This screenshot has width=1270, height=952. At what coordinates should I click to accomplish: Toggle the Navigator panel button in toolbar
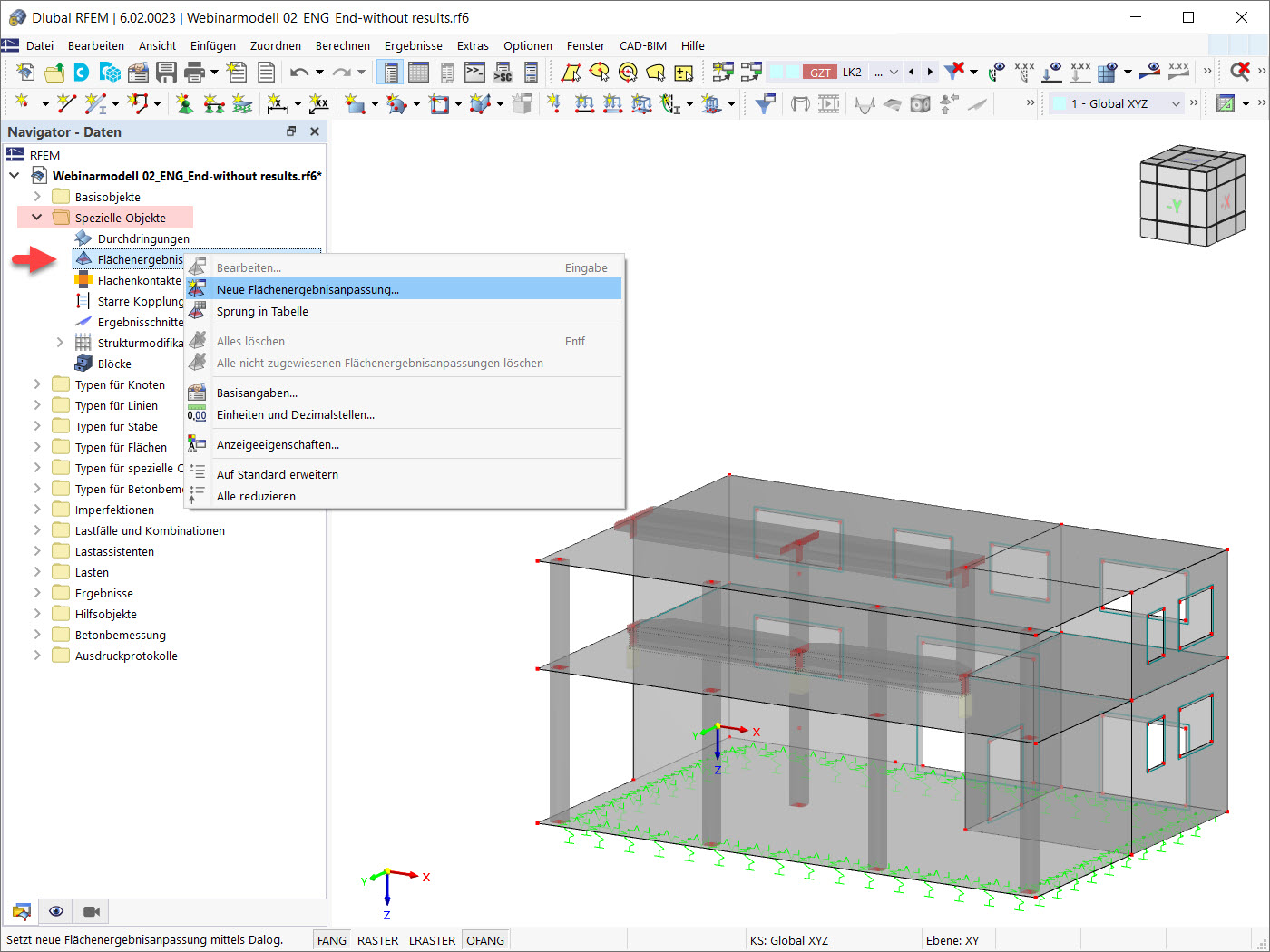(391, 73)
